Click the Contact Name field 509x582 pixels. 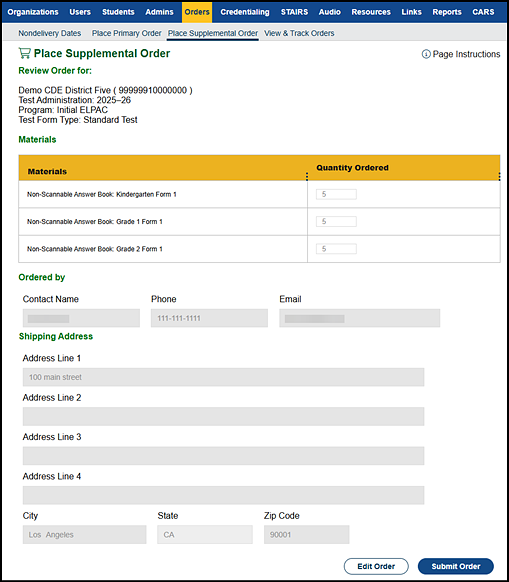[x=81, y=318]
